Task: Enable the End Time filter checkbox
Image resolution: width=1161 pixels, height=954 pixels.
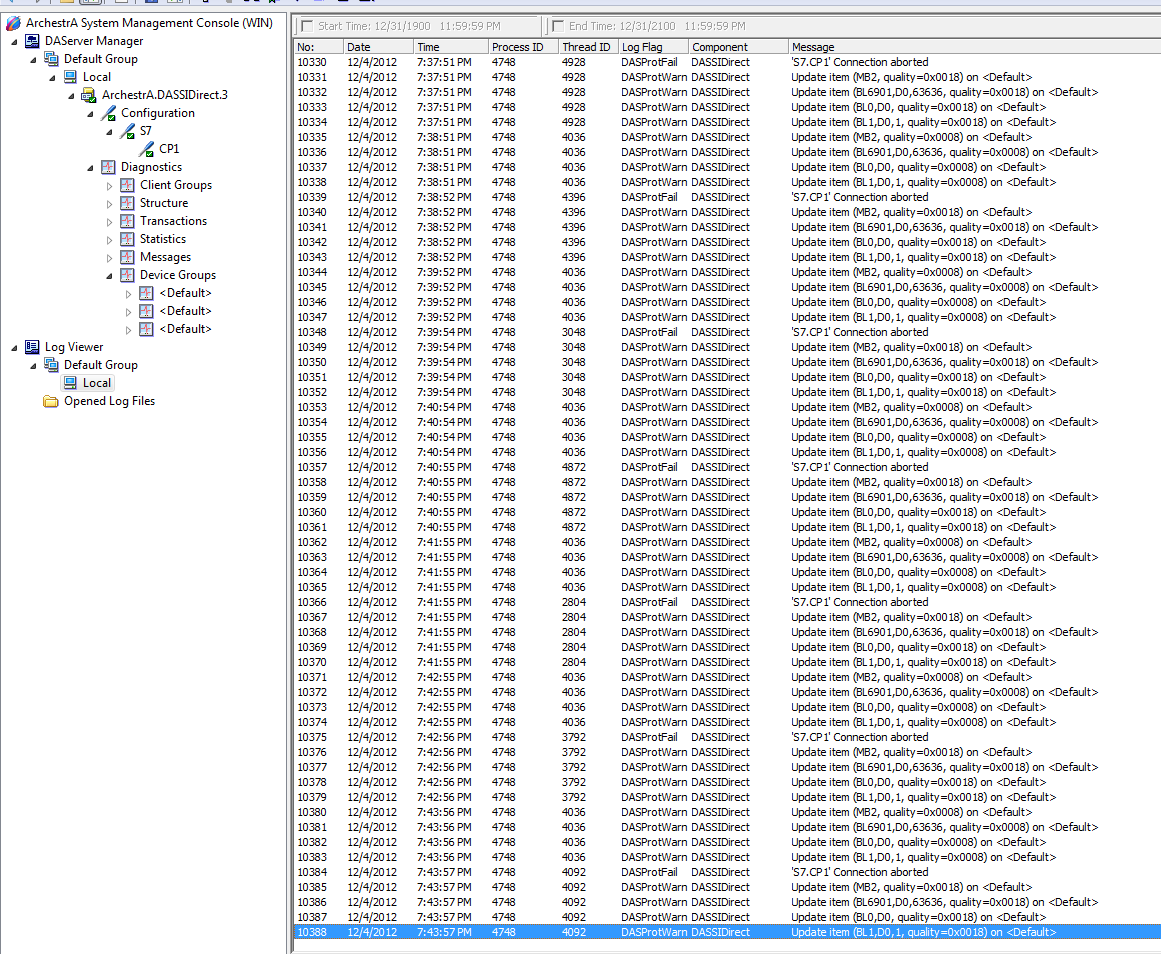Action: point(557,26)
